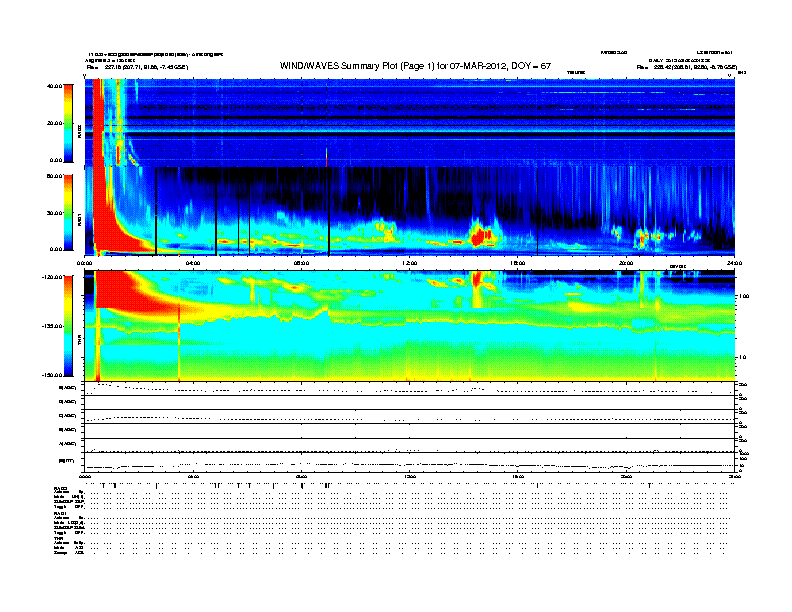
Task: Click the vertical RAD1 axis label
Action: (79, 219)
